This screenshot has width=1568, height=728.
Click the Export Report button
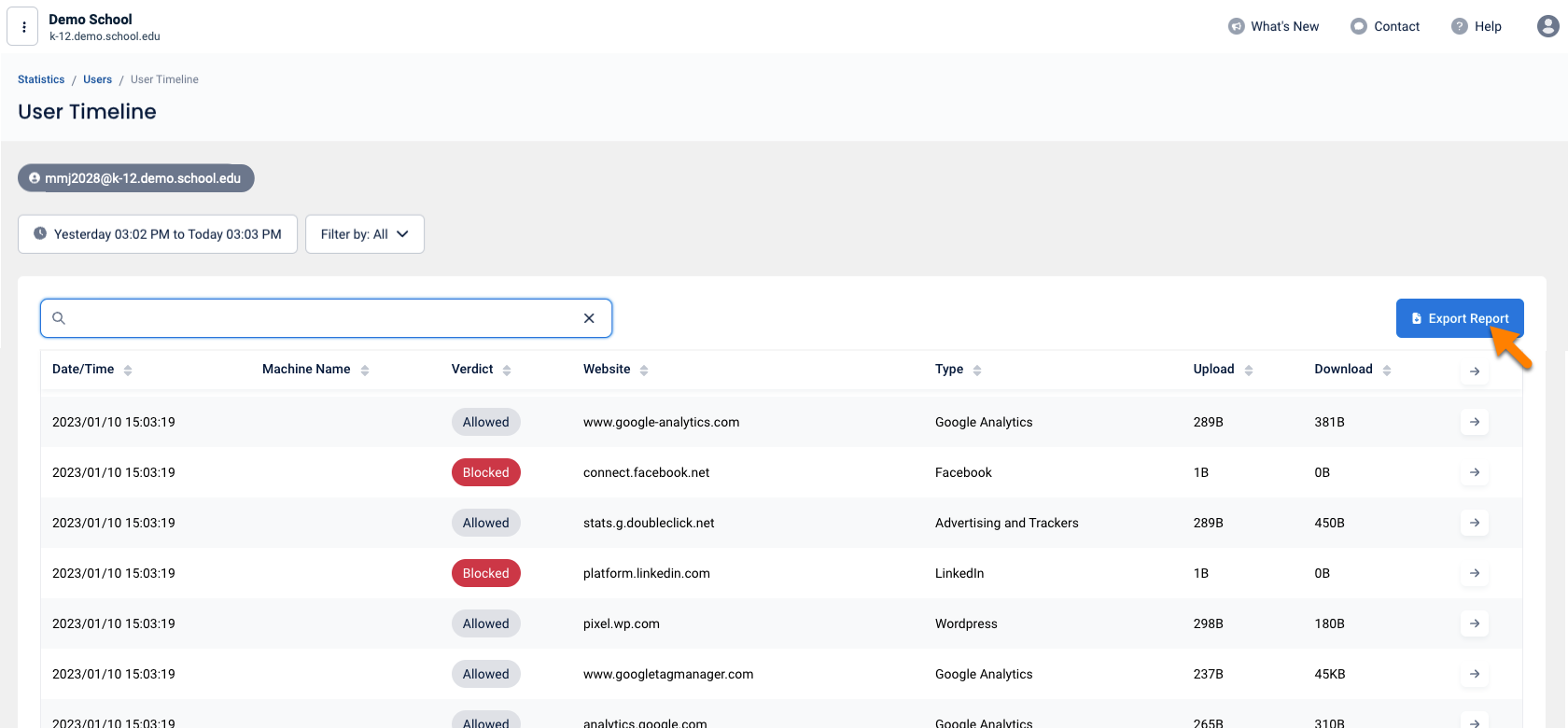click(x=1460, y=318)
